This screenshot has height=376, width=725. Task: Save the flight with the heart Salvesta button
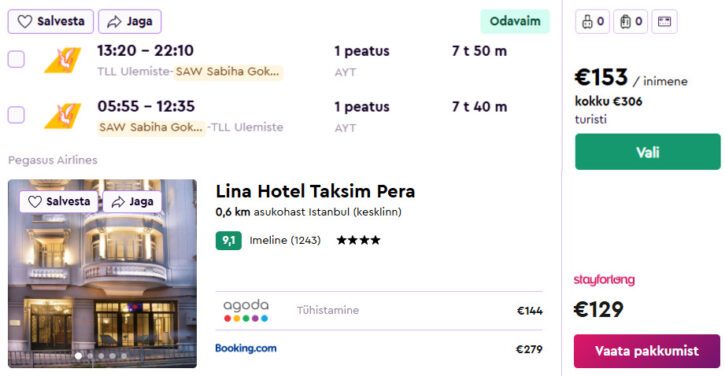tap(50, 21)
